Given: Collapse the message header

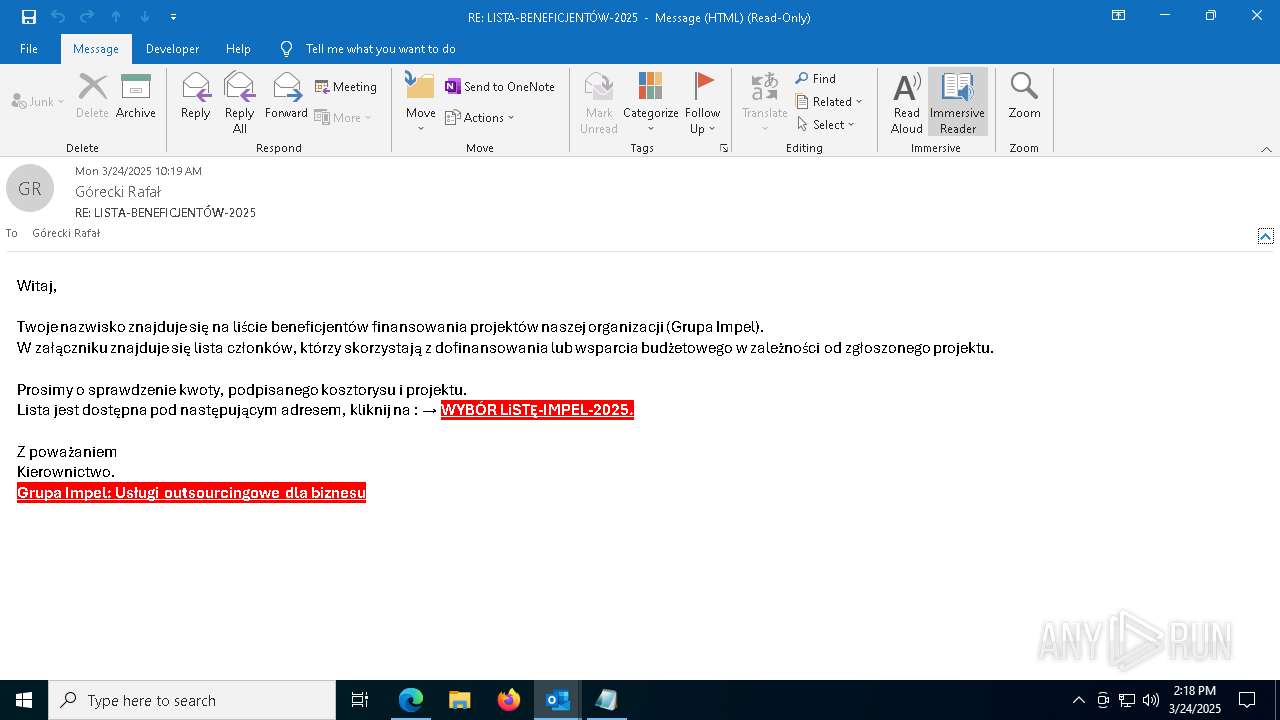Looking at the screenshot, I should pos(1266,236).
